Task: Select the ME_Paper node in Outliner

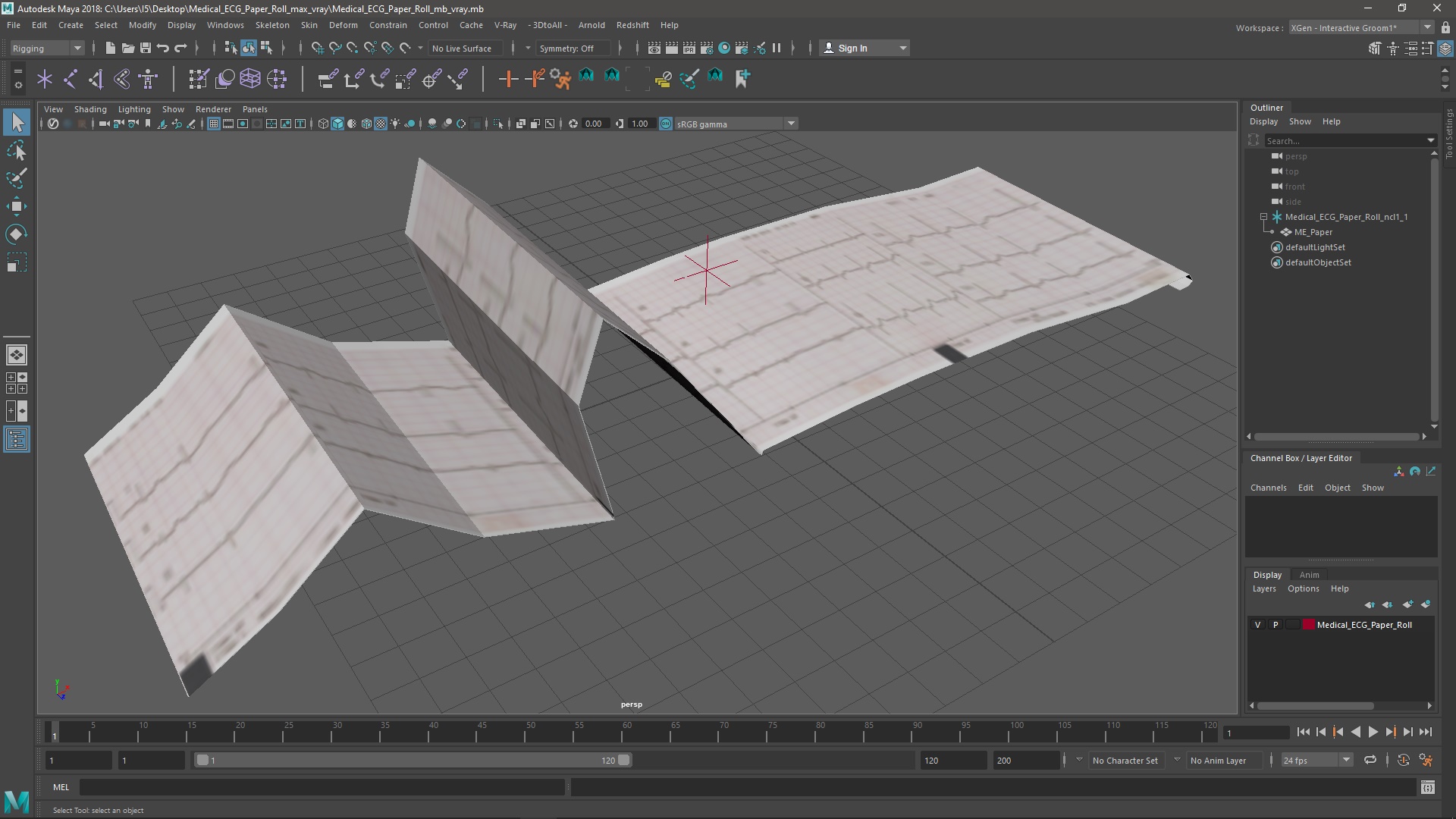Action: pyautogui.click(x=1313, y=232)
